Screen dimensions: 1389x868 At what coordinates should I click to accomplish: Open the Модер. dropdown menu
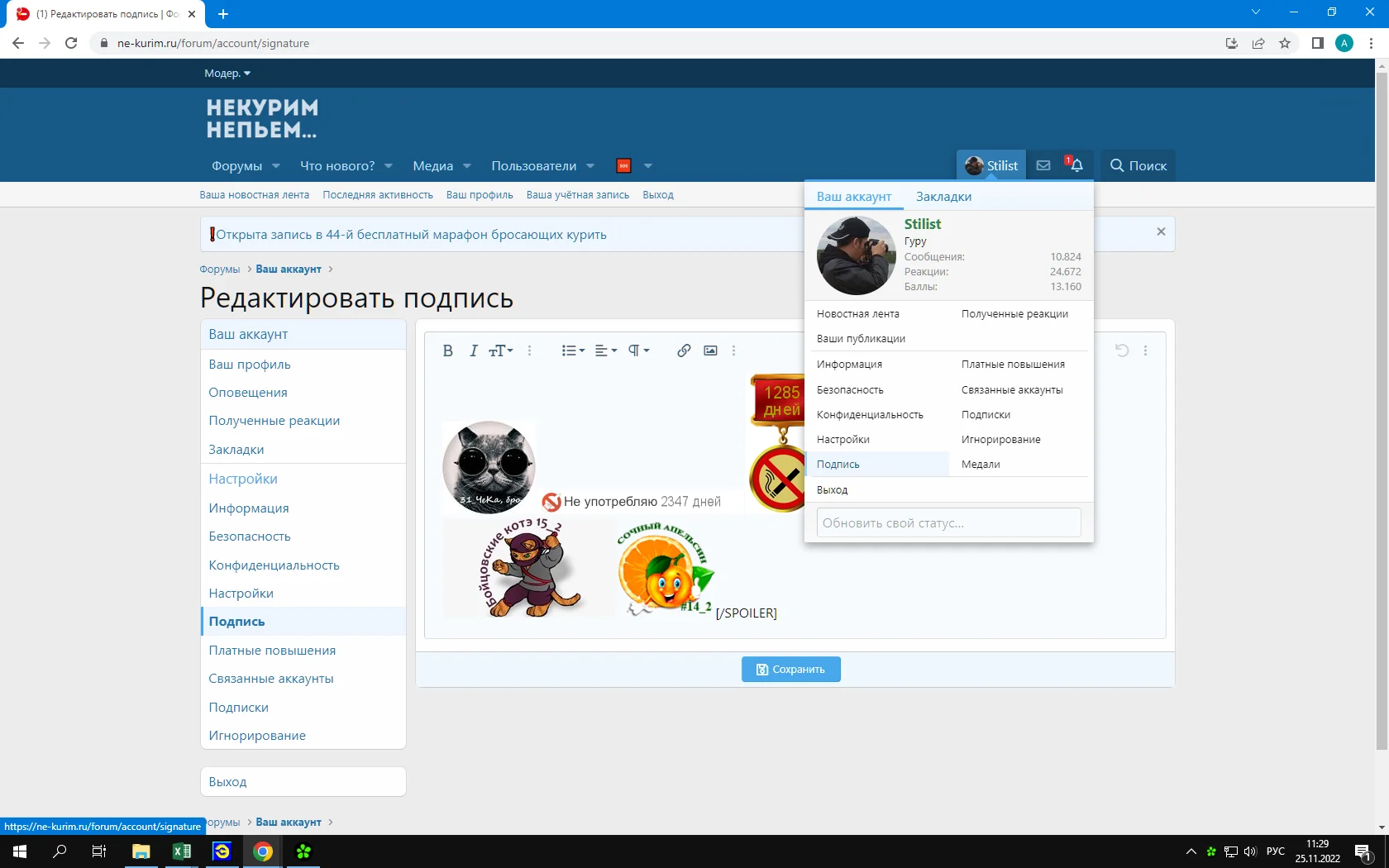(x=227, y=74)
